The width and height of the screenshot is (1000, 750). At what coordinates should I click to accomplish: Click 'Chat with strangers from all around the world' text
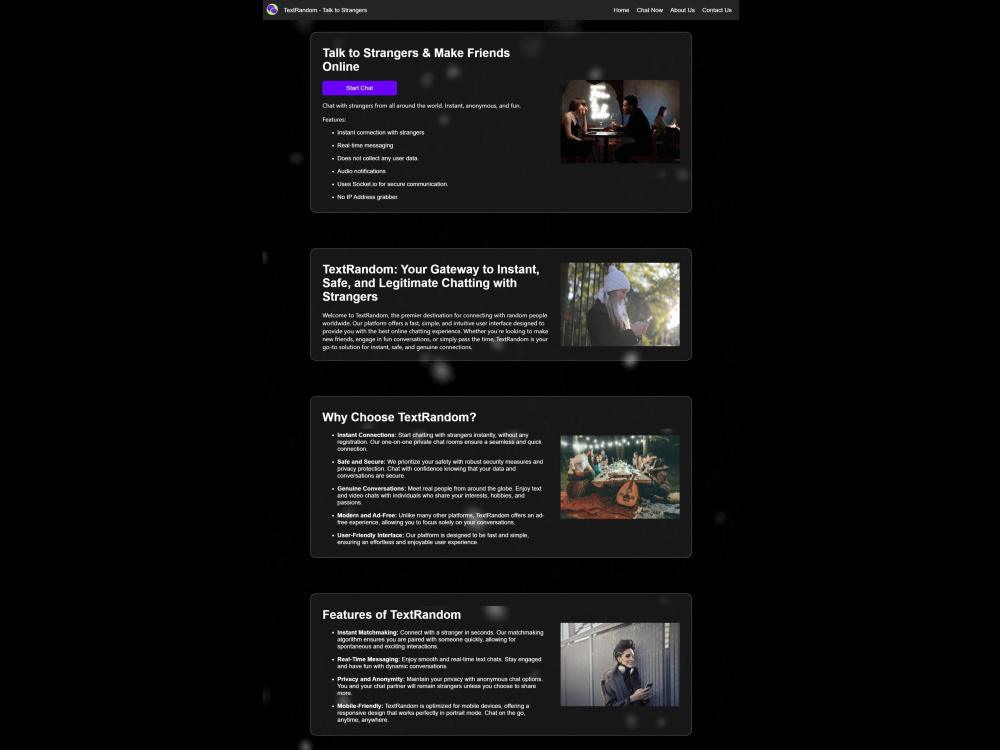tap(421, 106)
